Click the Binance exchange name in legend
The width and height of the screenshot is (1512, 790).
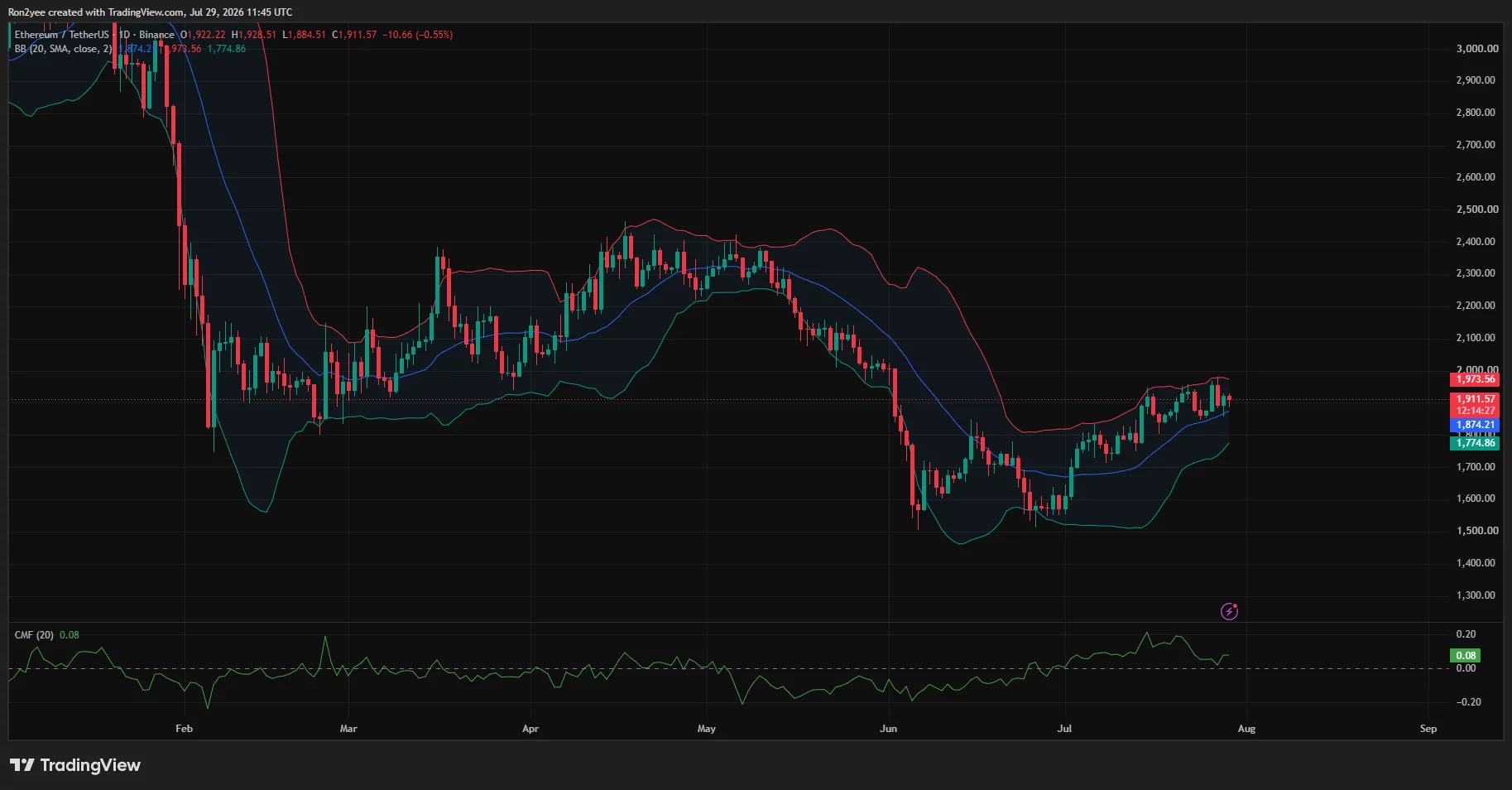click(156, 35)
